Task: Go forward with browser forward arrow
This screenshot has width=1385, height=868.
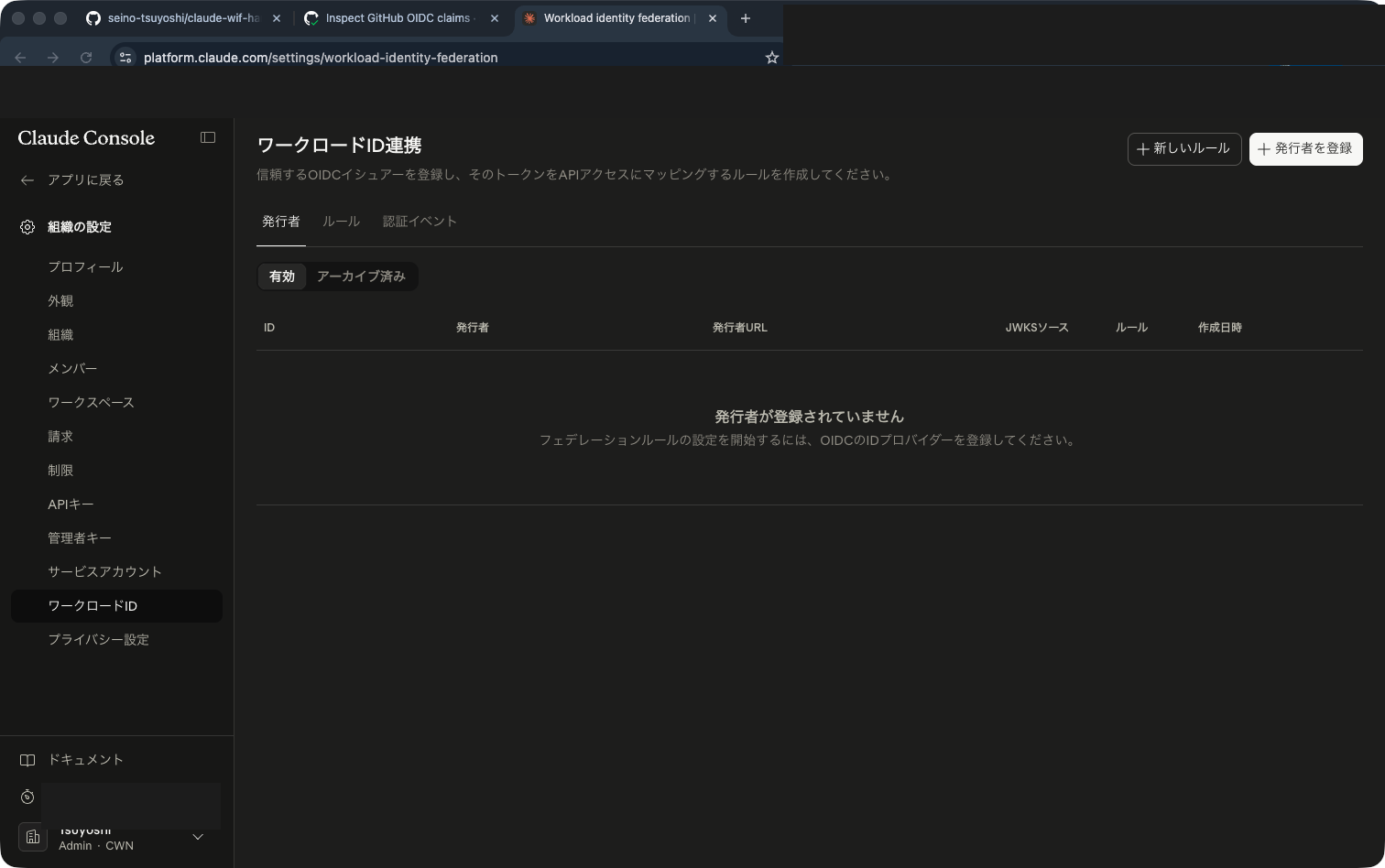Action: pos(53,58)
